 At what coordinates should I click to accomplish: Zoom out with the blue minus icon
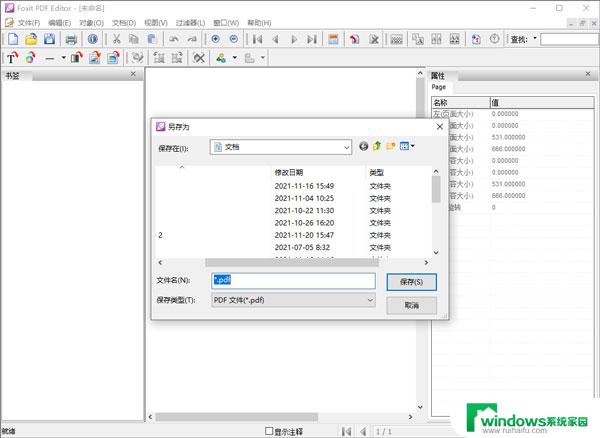[x=234, y=39]
